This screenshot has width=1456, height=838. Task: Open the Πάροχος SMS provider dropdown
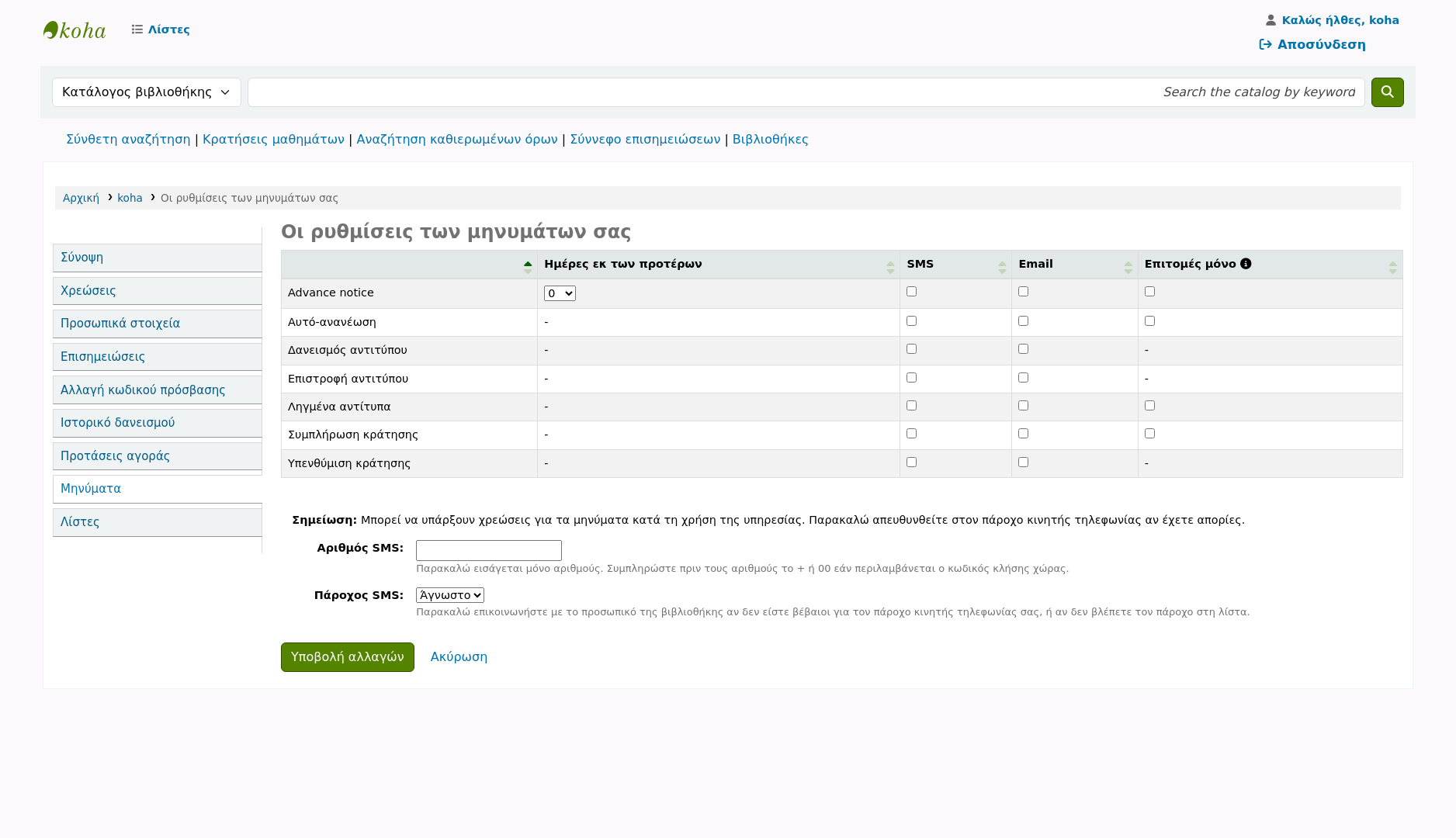[x=450, y=595]
